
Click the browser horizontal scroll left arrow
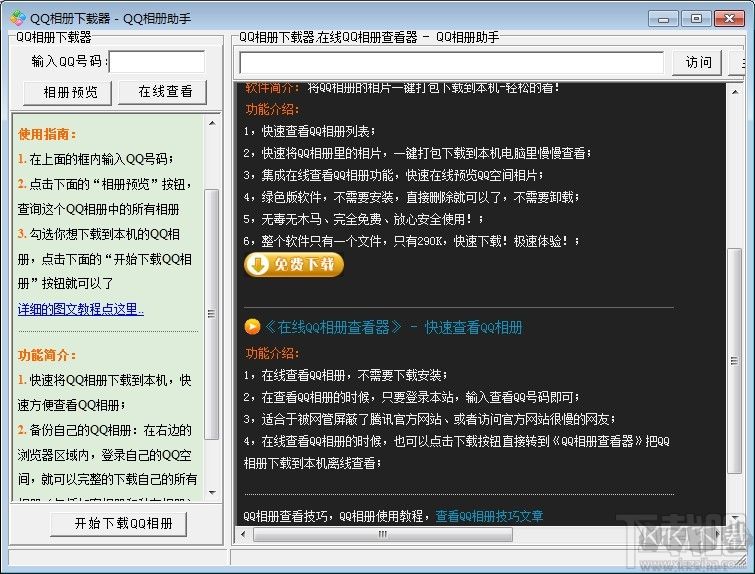tap(243, 534)
